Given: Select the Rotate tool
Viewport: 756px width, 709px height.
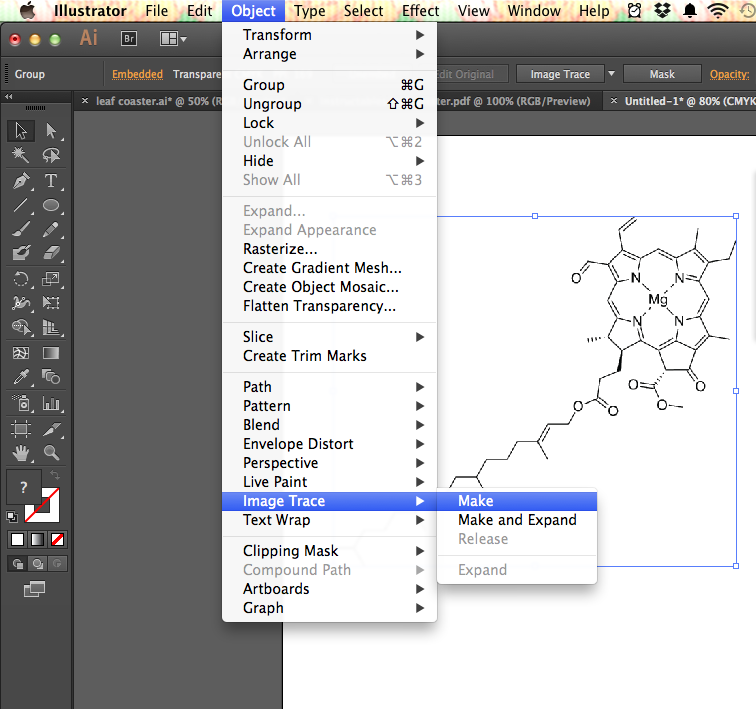Looking at the screenshot, I should tap(21, 279).
